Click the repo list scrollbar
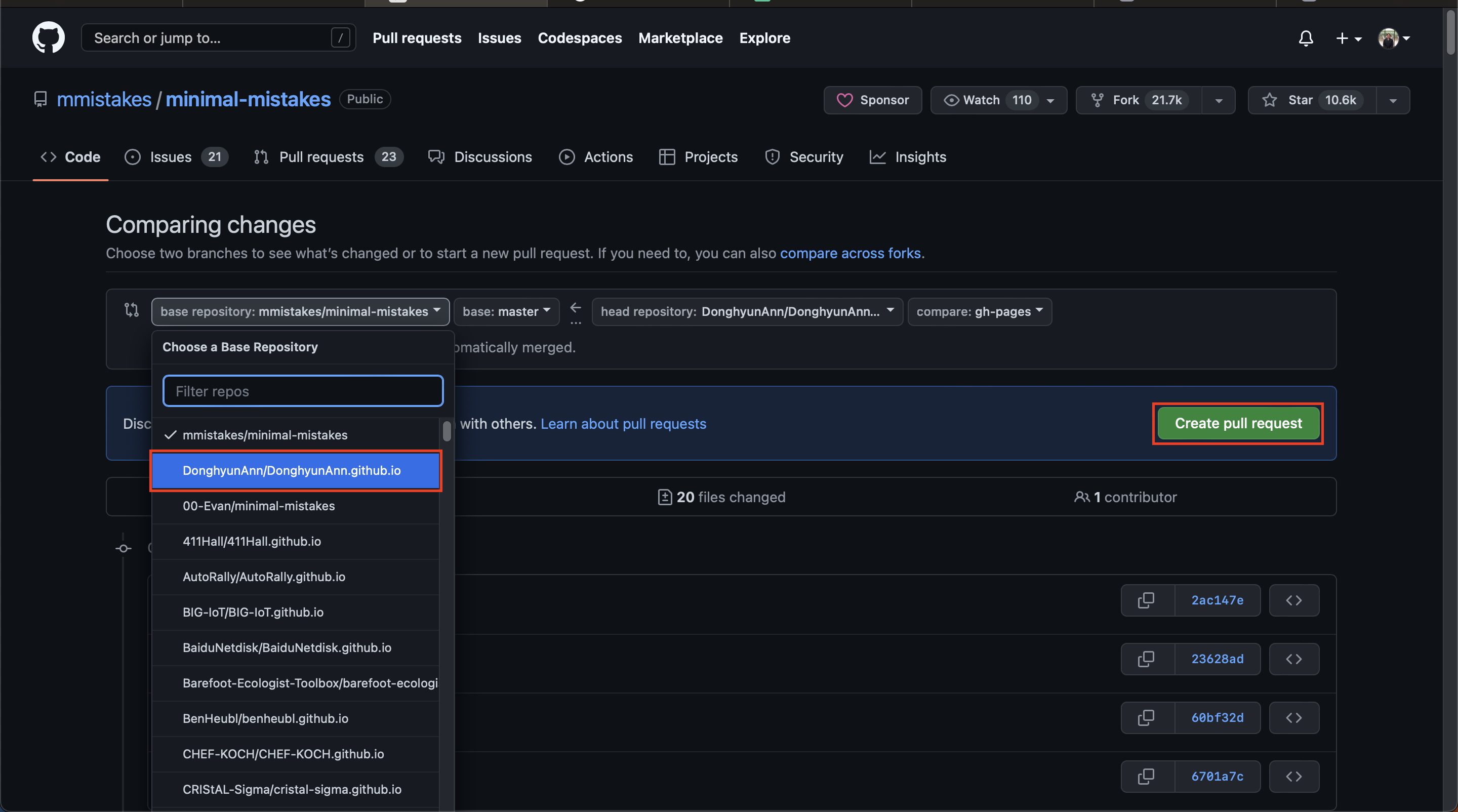This screenshot has height=812, width=1458. pyautogui.click(x=447, y=431)
